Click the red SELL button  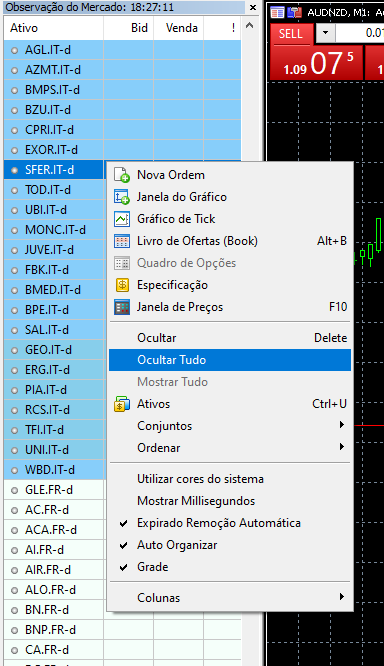[x=292, y=34]
